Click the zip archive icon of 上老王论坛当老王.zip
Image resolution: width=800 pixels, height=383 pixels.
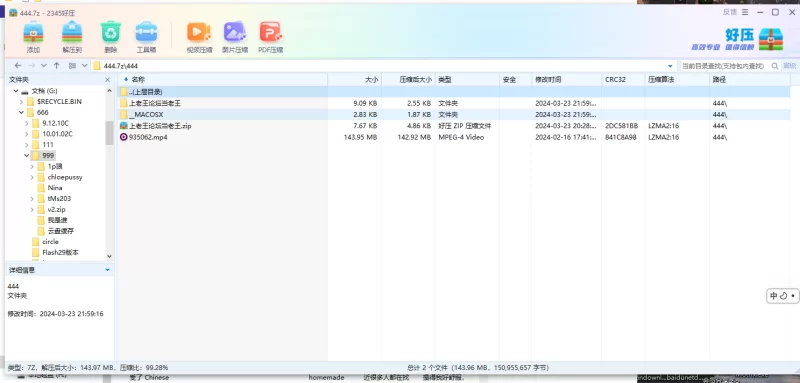pyautogui.click(x=123, y=125)
